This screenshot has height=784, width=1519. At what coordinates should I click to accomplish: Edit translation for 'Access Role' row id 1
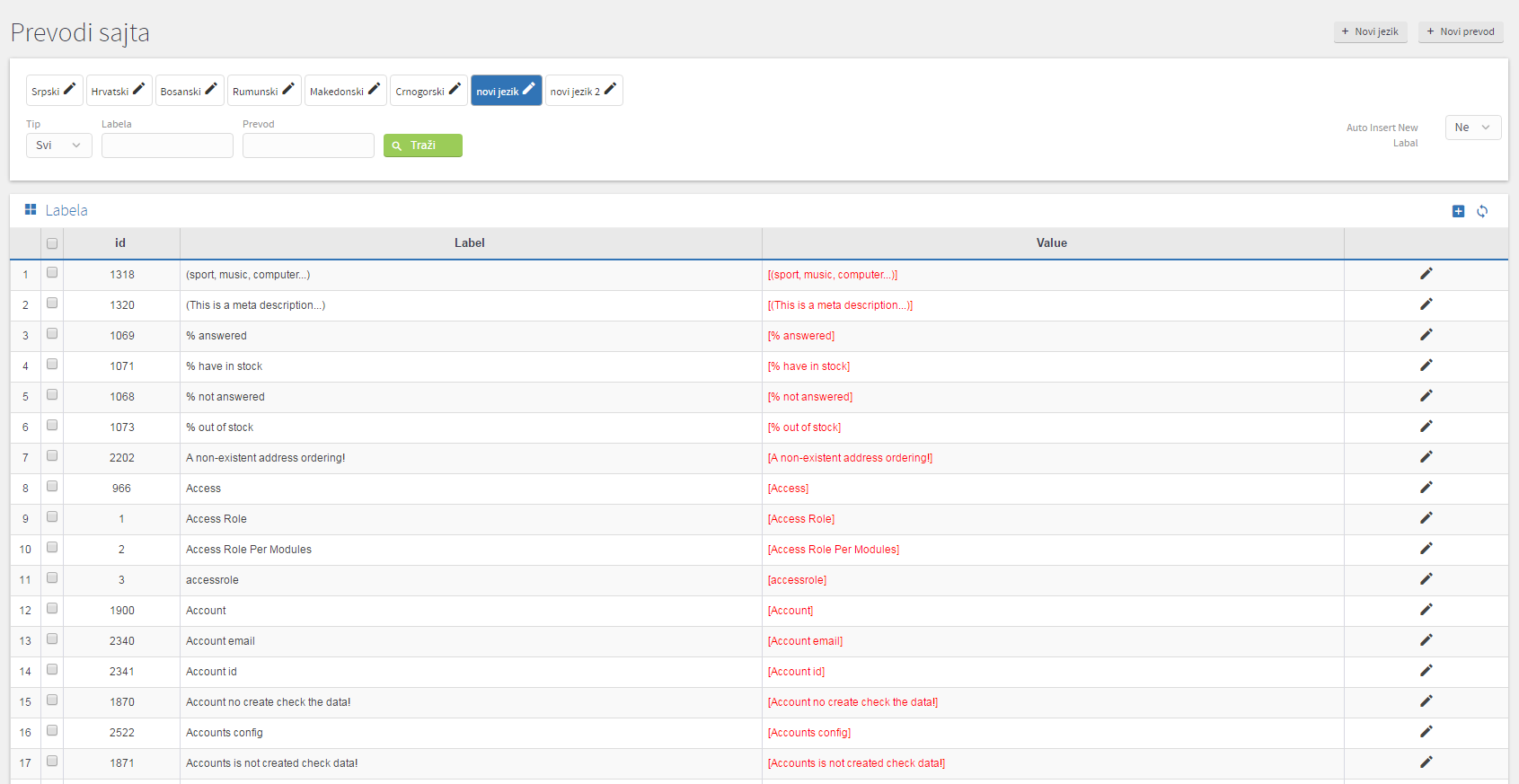(x=1426, y=518)
